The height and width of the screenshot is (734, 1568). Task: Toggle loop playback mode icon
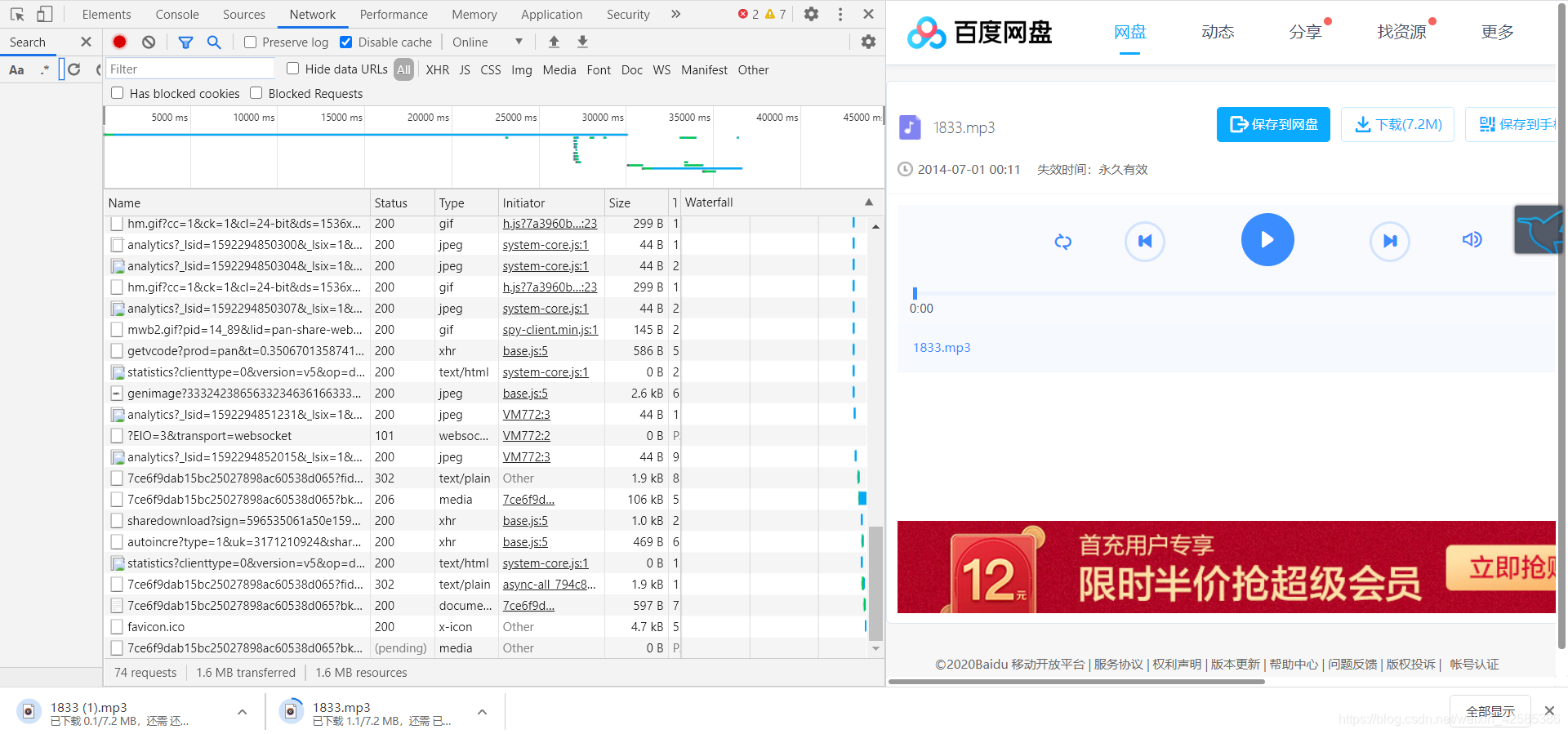(1062, 242)
